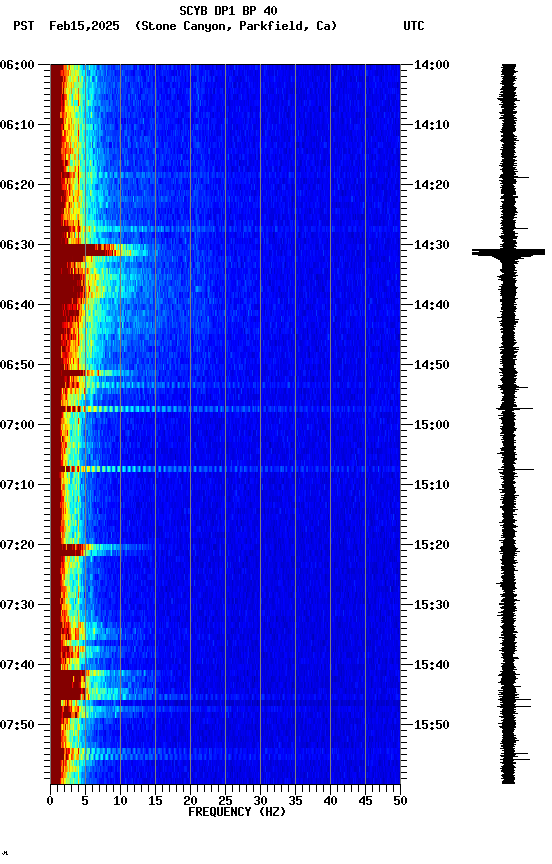
Task: Click the '20' frequency axis label
Action: (x=190, y=801)
